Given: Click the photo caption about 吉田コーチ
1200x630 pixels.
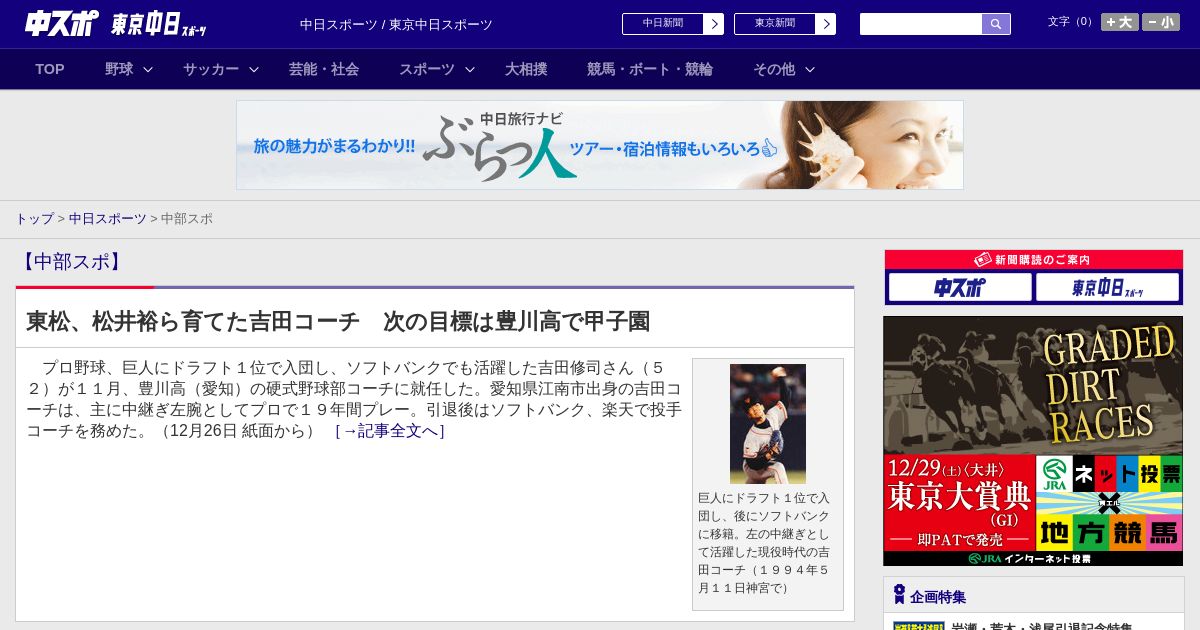Looking at the screenshot, I should point(765,542).
